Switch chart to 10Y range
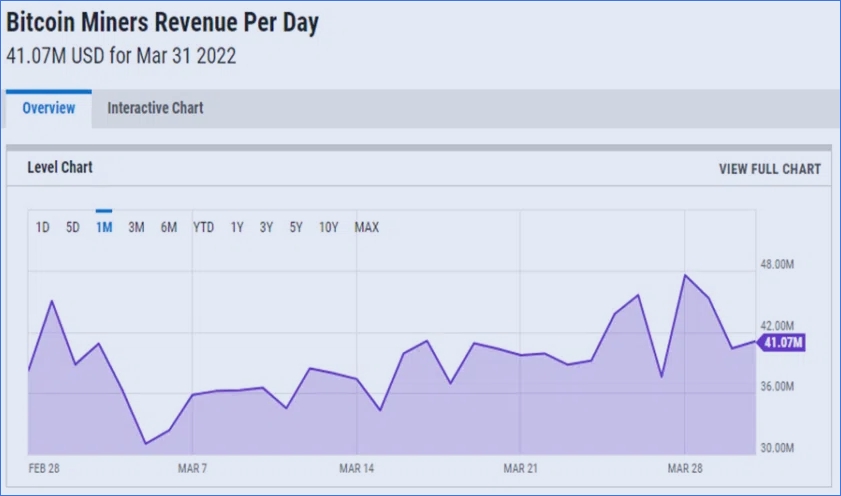The image size is (841, 496). click(328, 227)
